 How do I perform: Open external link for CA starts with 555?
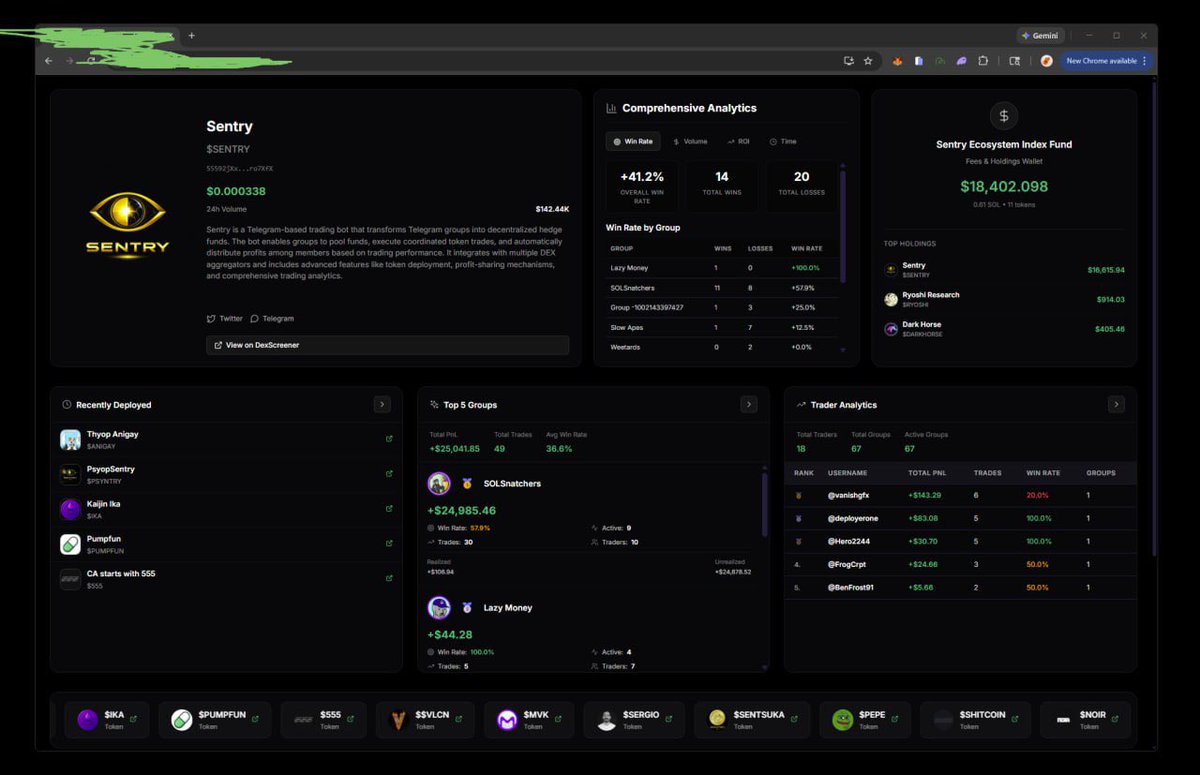(389, 578)
